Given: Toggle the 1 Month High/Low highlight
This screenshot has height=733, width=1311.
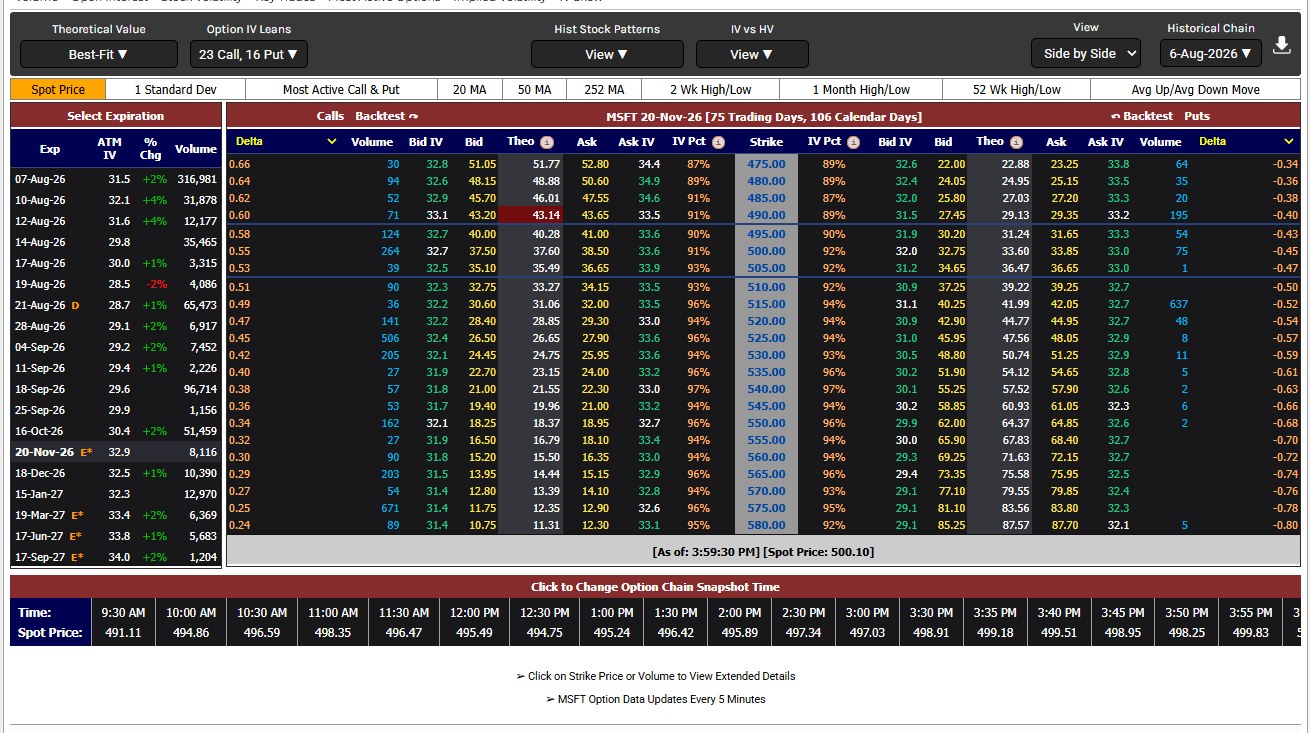Looking at the screenshot, I should pyautogui.click(x=861, y=90).
